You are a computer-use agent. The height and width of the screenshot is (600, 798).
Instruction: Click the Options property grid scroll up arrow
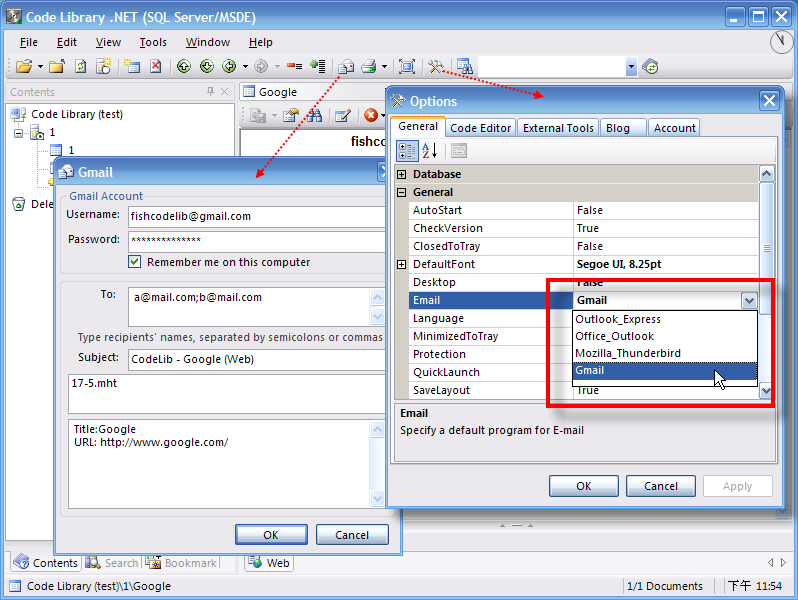coord(766,174)
